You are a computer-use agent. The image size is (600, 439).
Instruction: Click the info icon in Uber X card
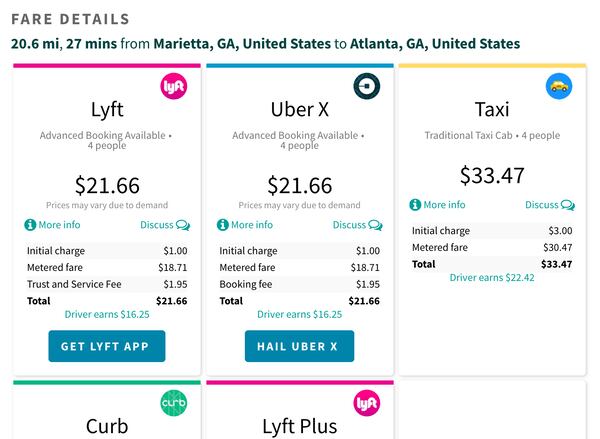223,225
